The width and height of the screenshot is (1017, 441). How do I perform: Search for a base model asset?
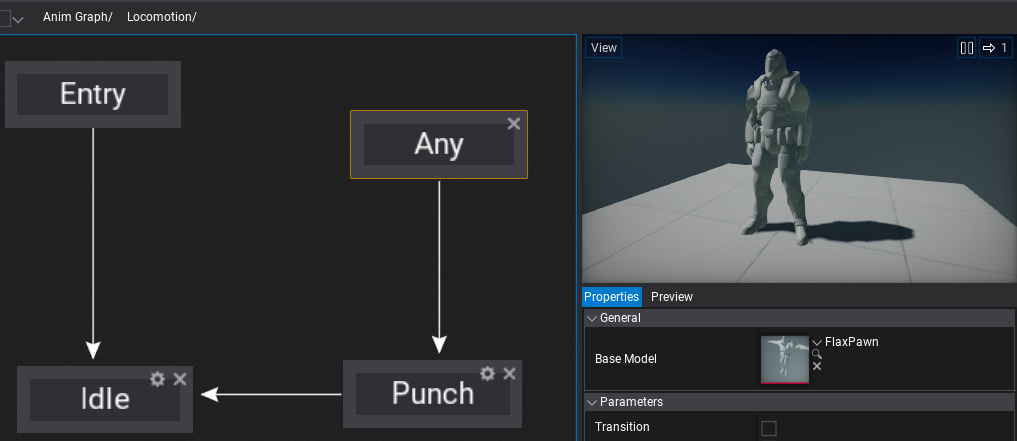pos(817,354)
